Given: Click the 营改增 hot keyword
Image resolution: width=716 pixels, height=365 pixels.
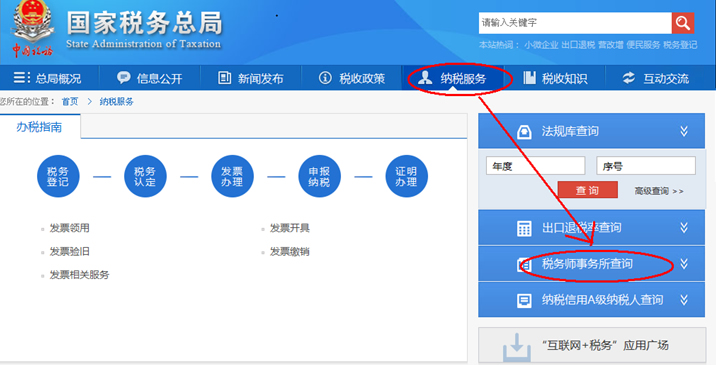Looking at the screenshot, I should click(611, 45).
